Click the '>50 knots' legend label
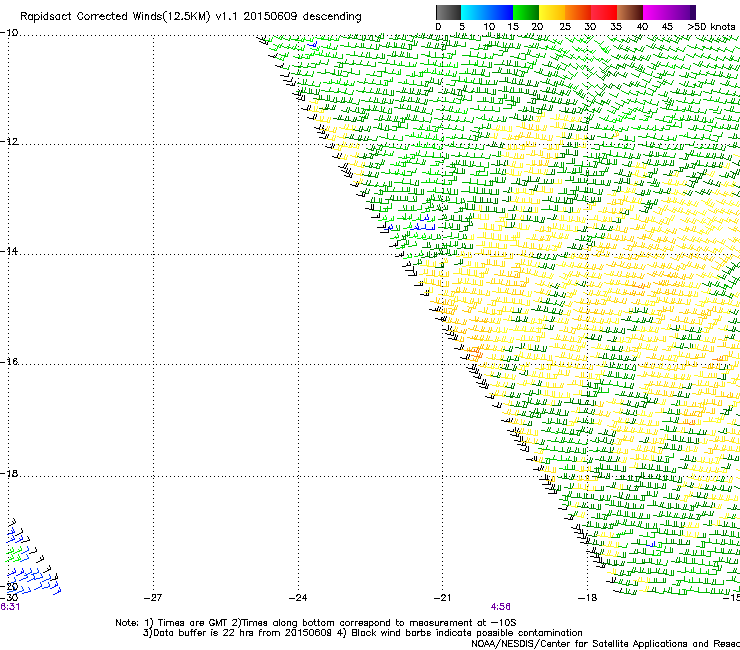The height and width of the screenshot is (650, 740). (711, 27)
